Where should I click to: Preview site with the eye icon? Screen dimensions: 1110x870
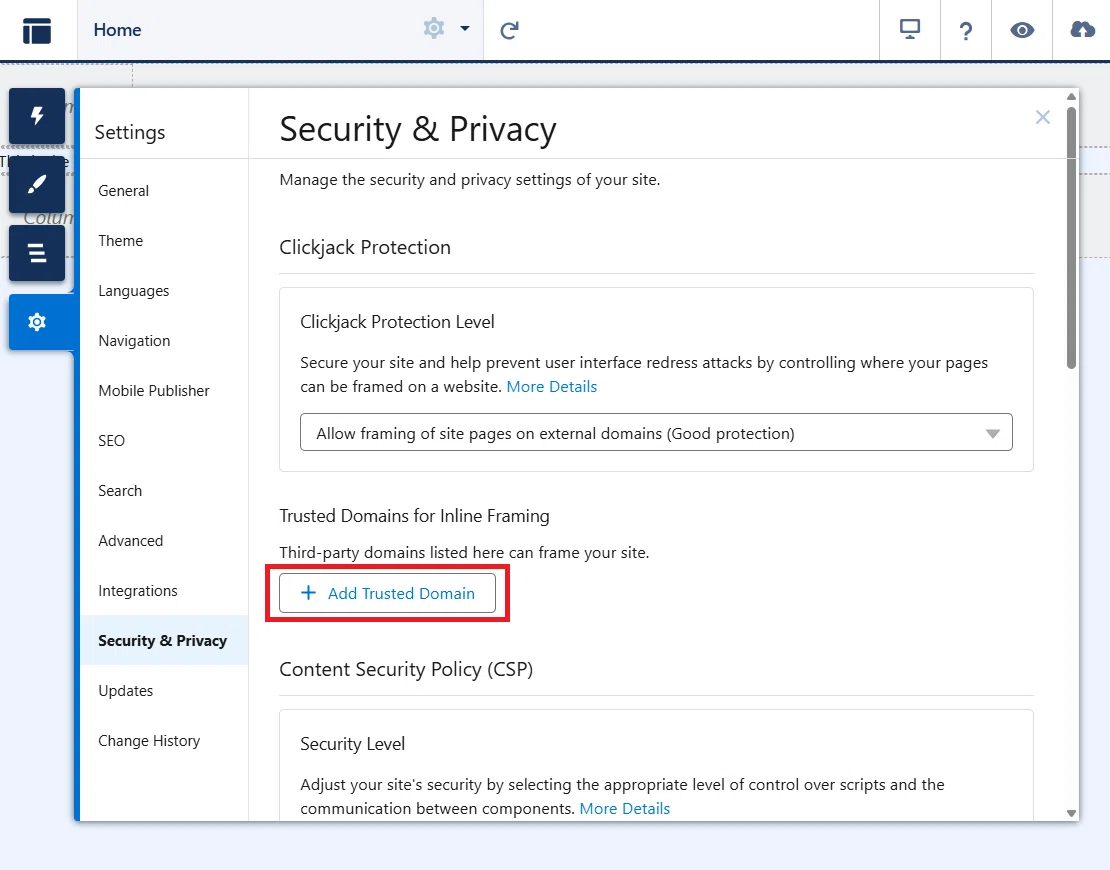click(1022, 30)
